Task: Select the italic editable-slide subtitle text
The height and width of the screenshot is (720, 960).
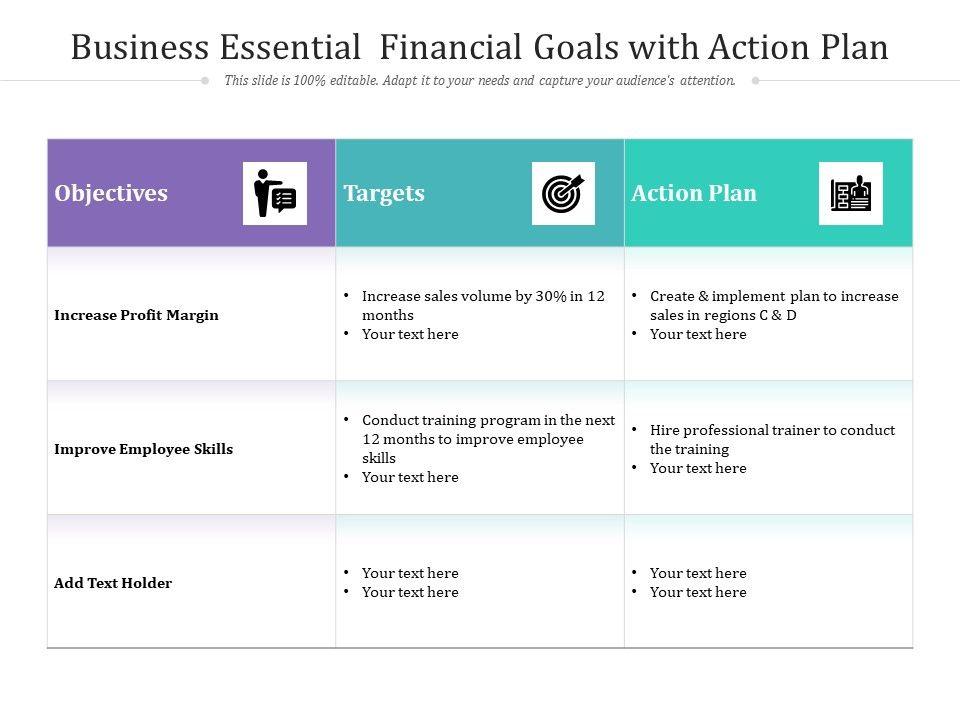Action: 480,81
